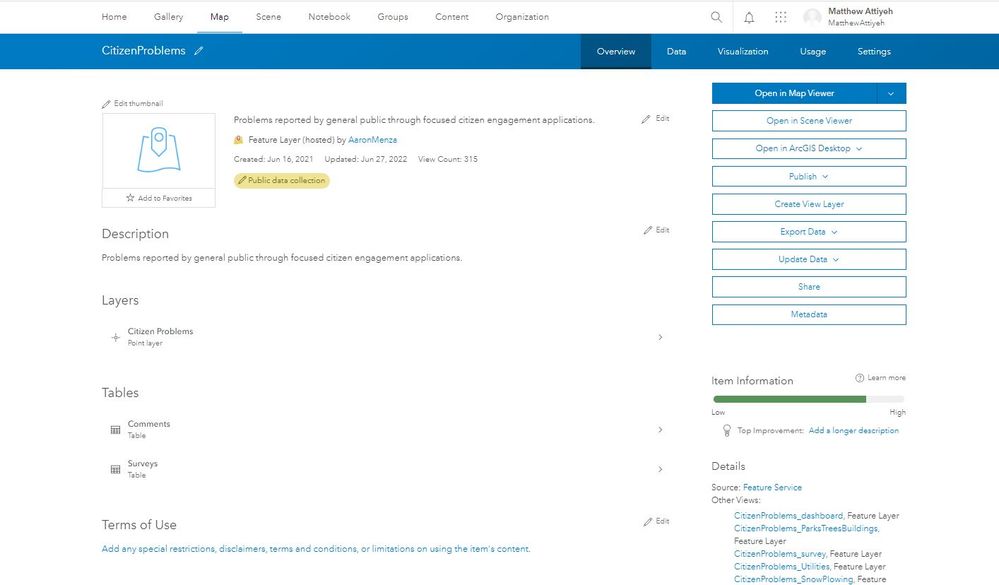The height and width of the screenshot is (585, 999).
Task: Open AaronMenza owner profile link
Action: 372,140
